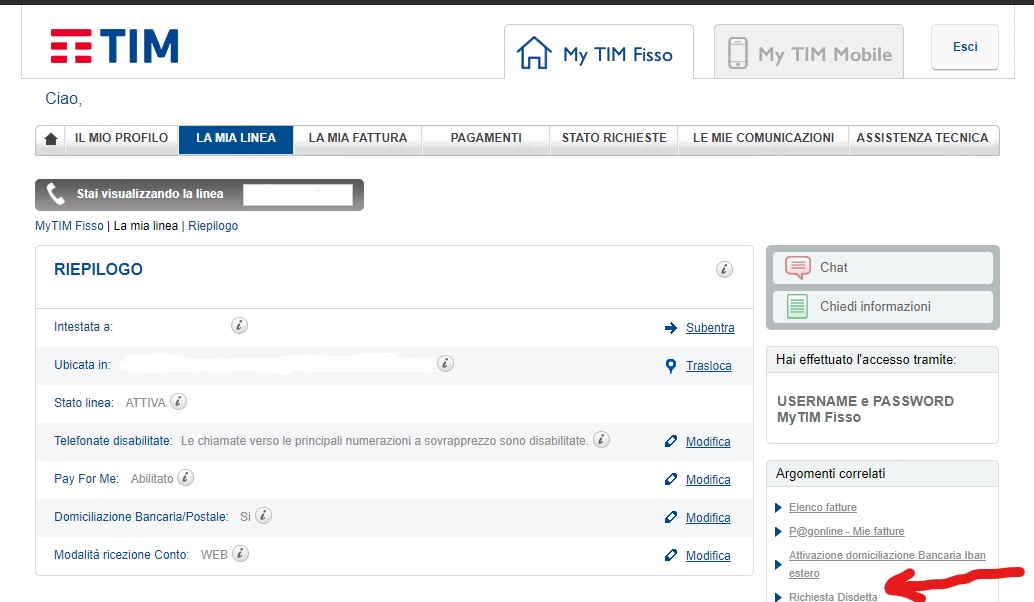Switch to My TIM Fisso tab
This screenshot has height=602, width=1034.
coord(599,52)
